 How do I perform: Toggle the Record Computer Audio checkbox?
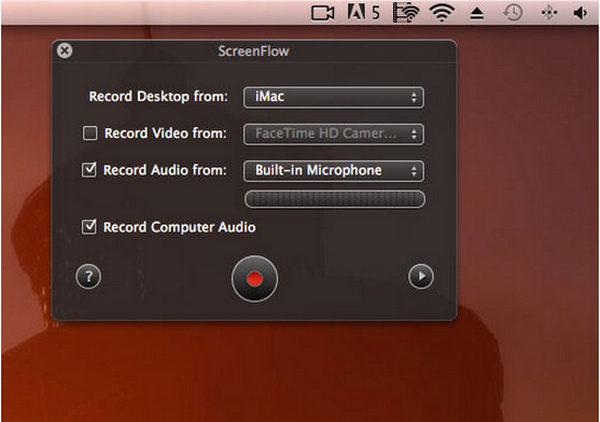tap(89, 227)
